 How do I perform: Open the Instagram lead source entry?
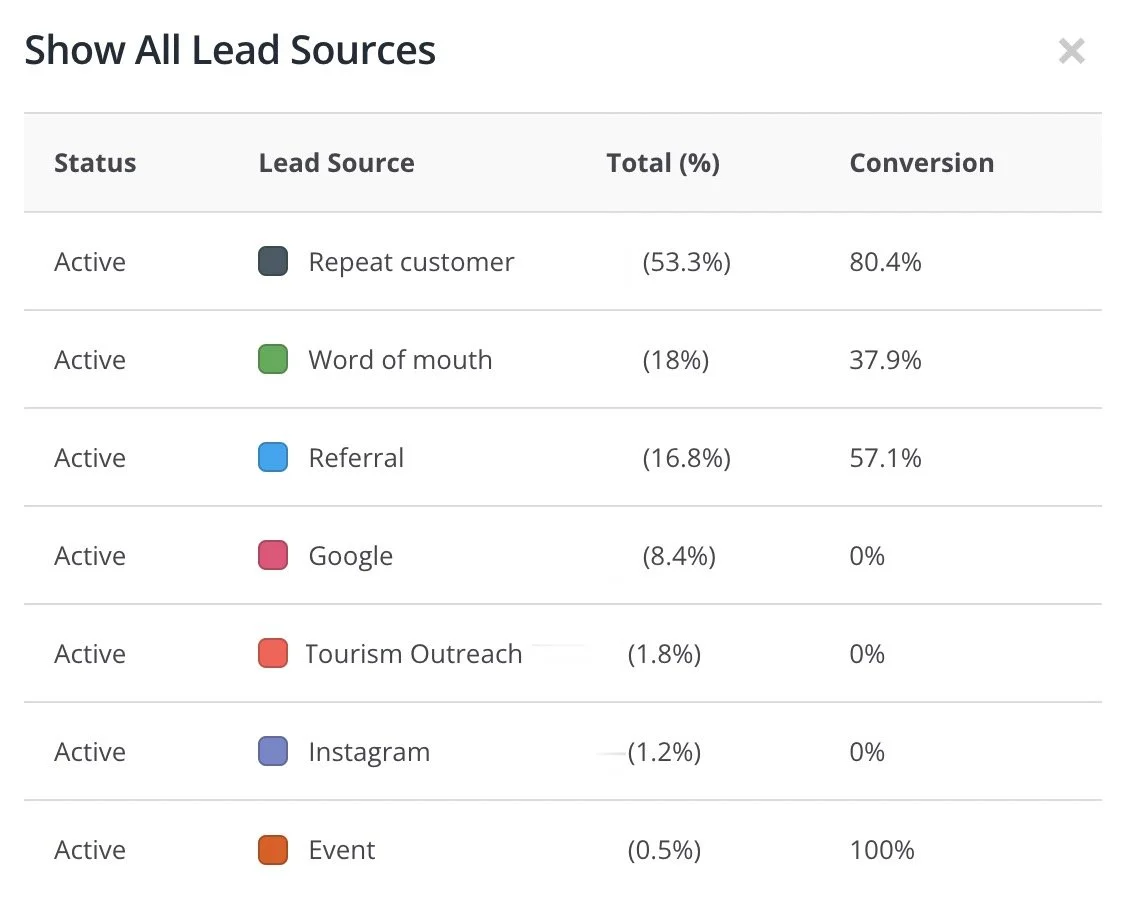[x=369, y=752]
